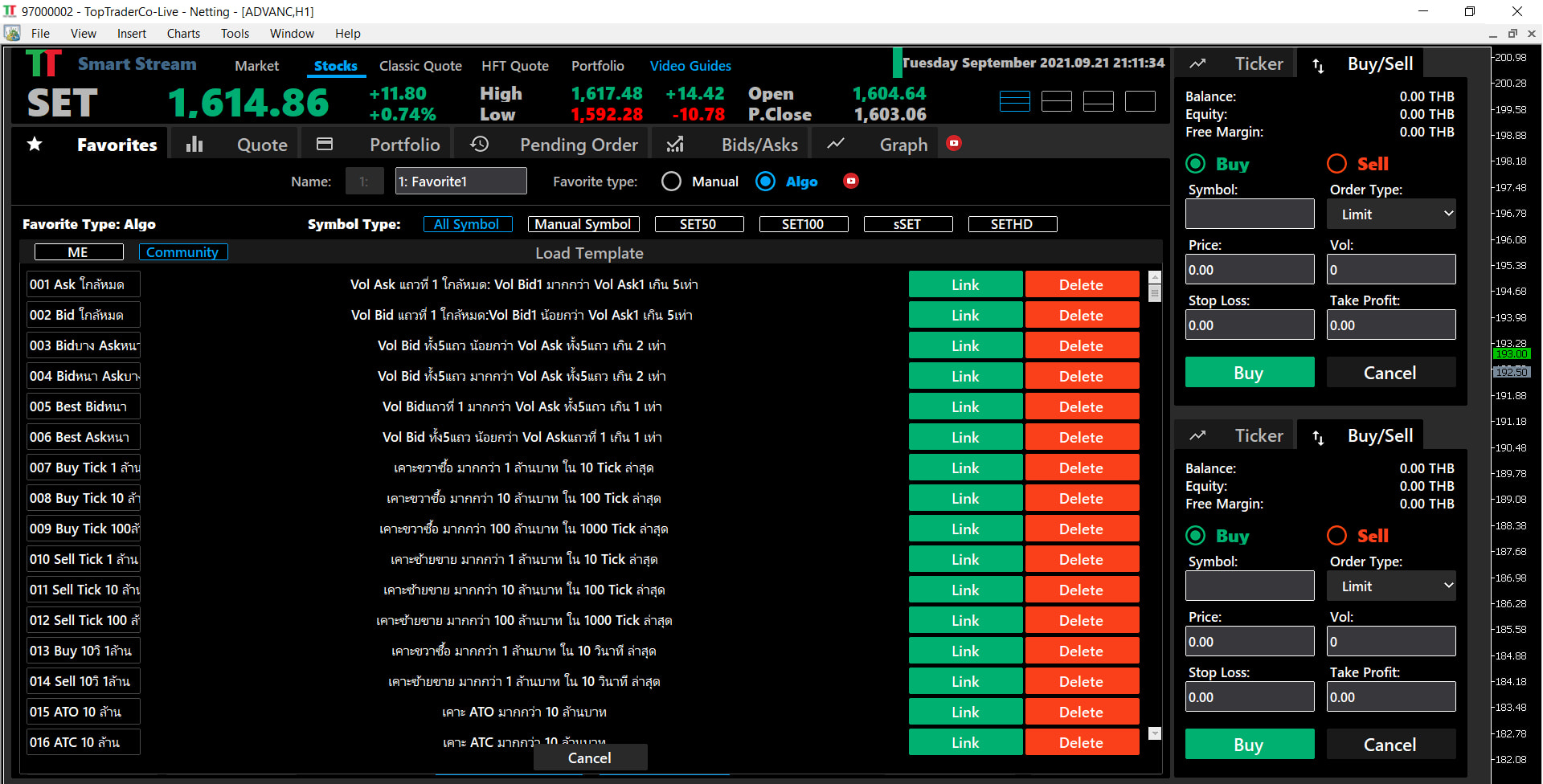
Task: Select the Algo favorite type
Action: point(766,182)
